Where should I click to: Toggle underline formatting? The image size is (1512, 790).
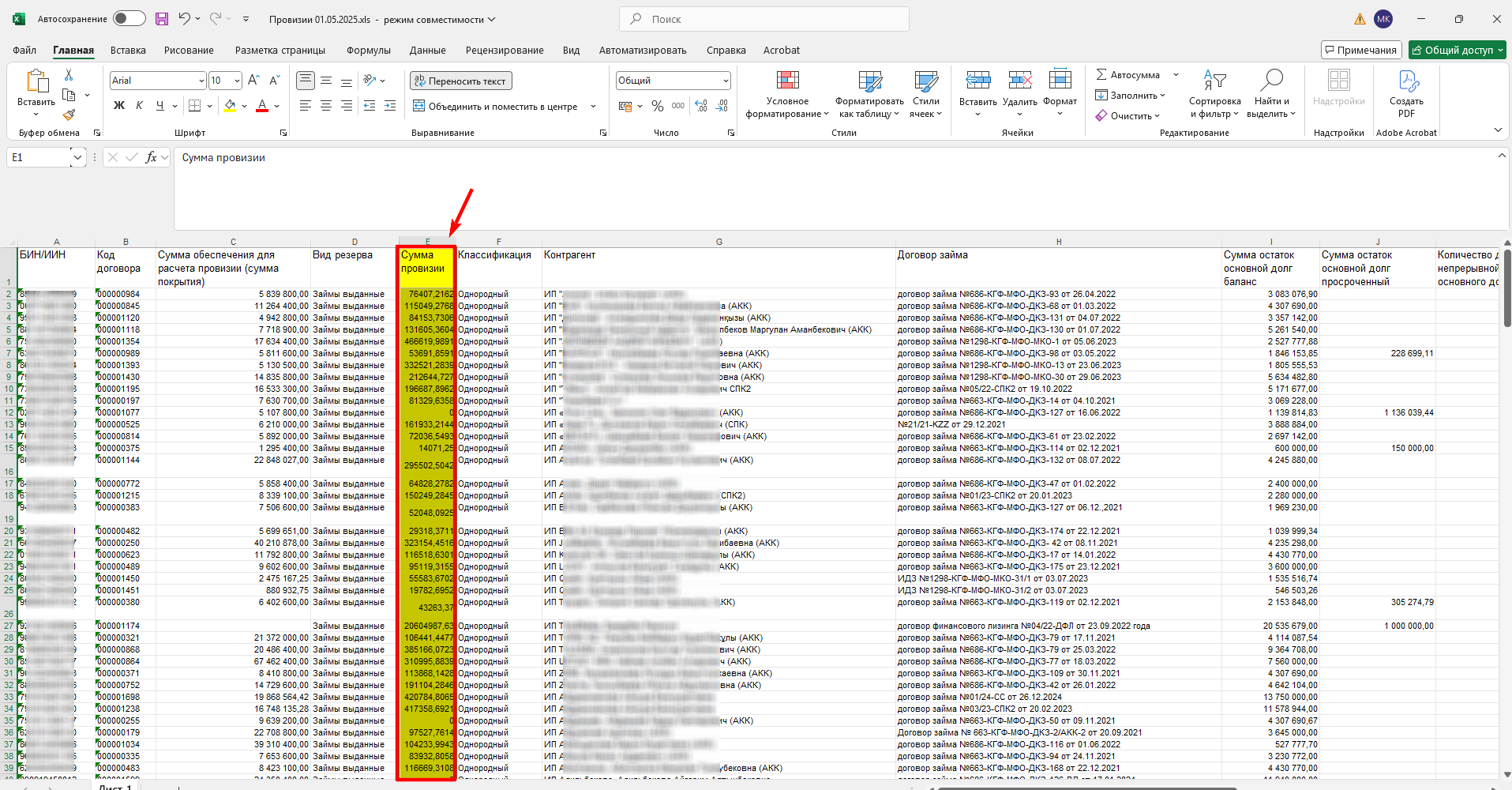click(x=160, y=106)
